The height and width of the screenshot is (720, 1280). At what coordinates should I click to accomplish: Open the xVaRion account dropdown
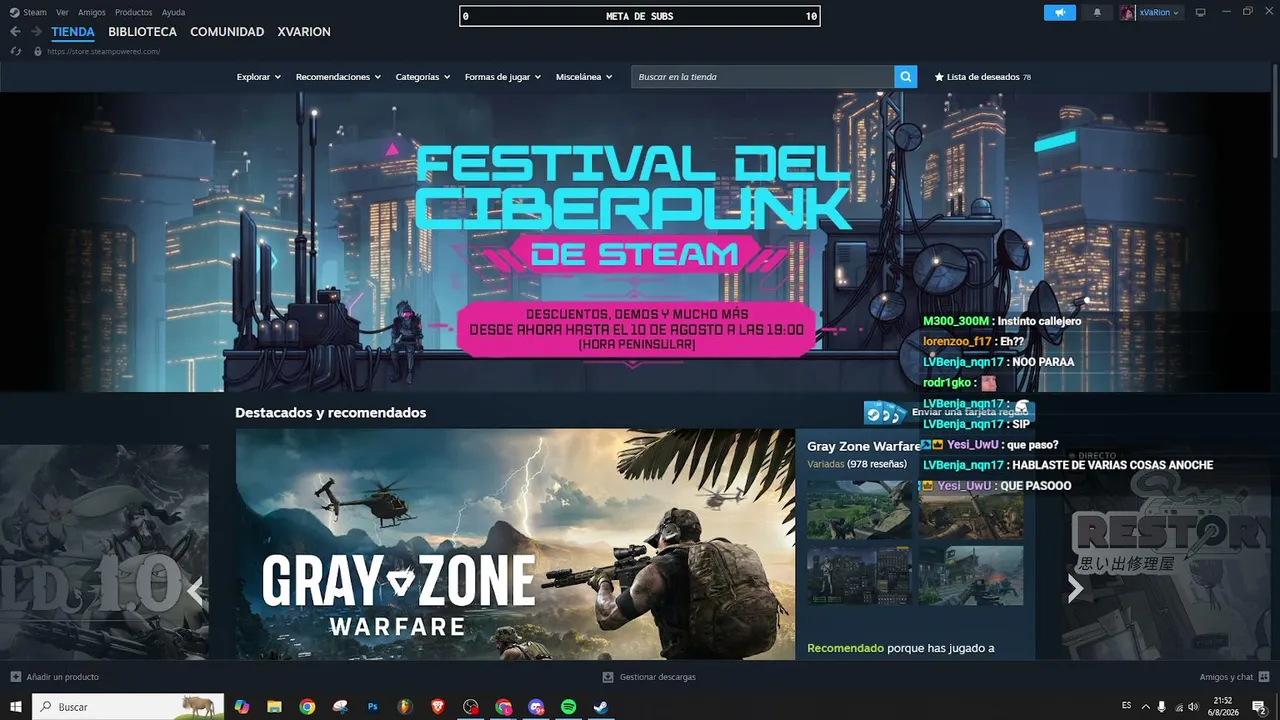[1160, 12]
